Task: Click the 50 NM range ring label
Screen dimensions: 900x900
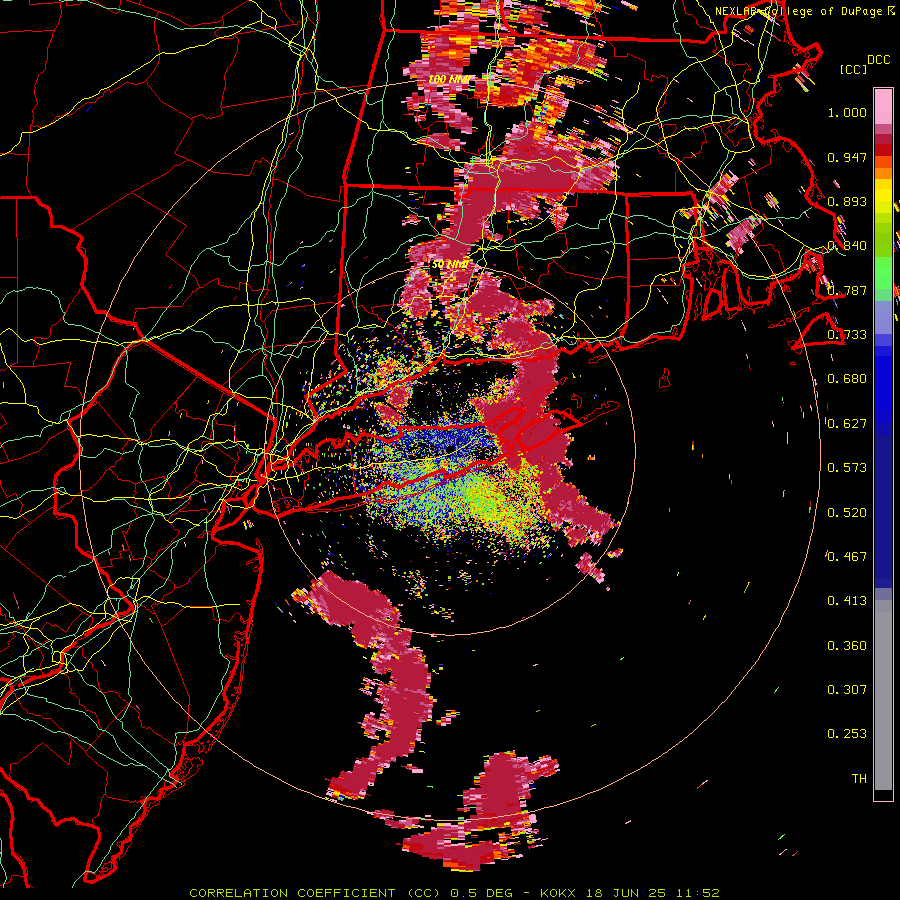Action: pyautogui.click(x=449, y=265)
